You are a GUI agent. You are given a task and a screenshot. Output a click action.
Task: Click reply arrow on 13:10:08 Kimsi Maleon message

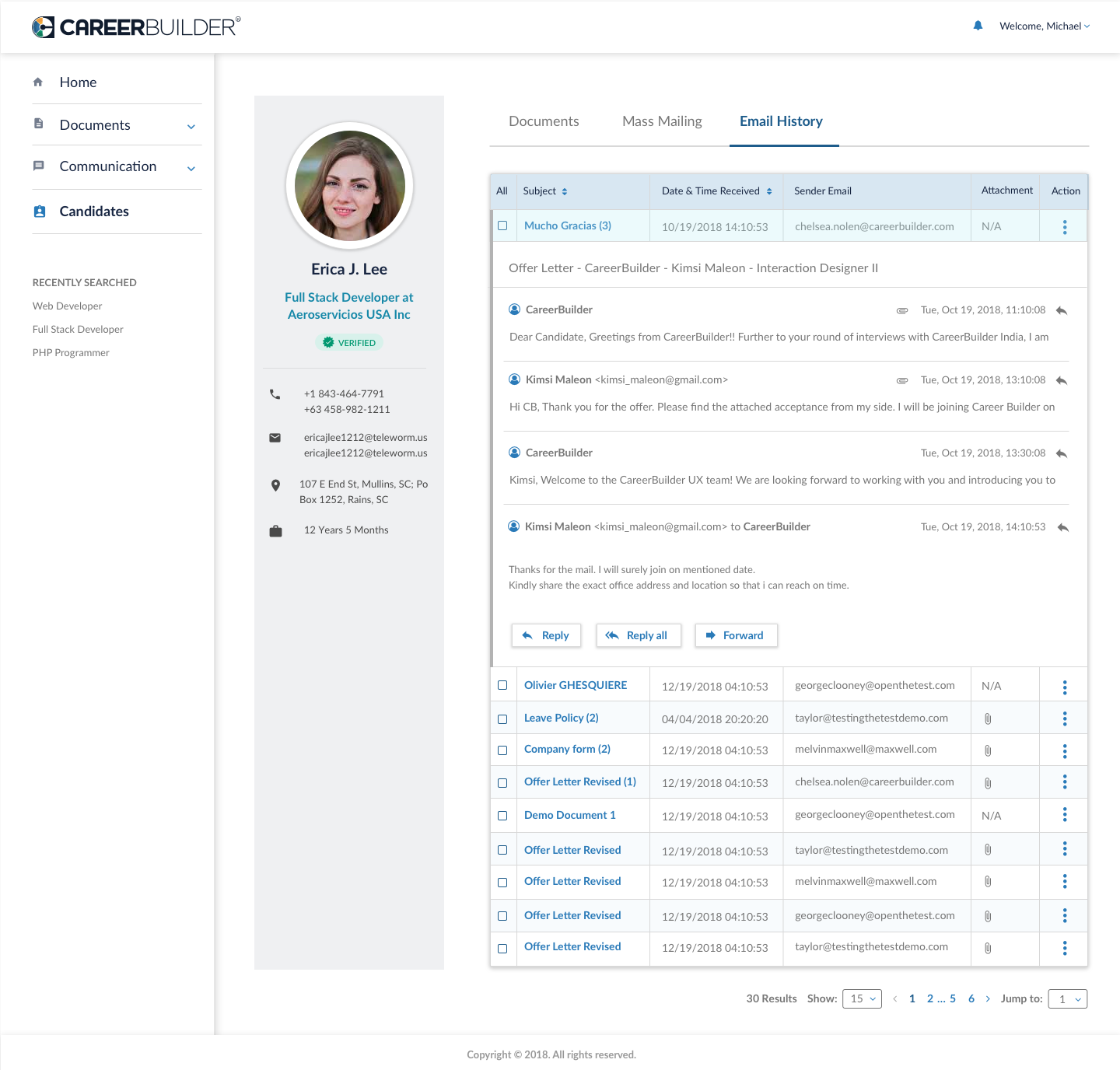1062,380
